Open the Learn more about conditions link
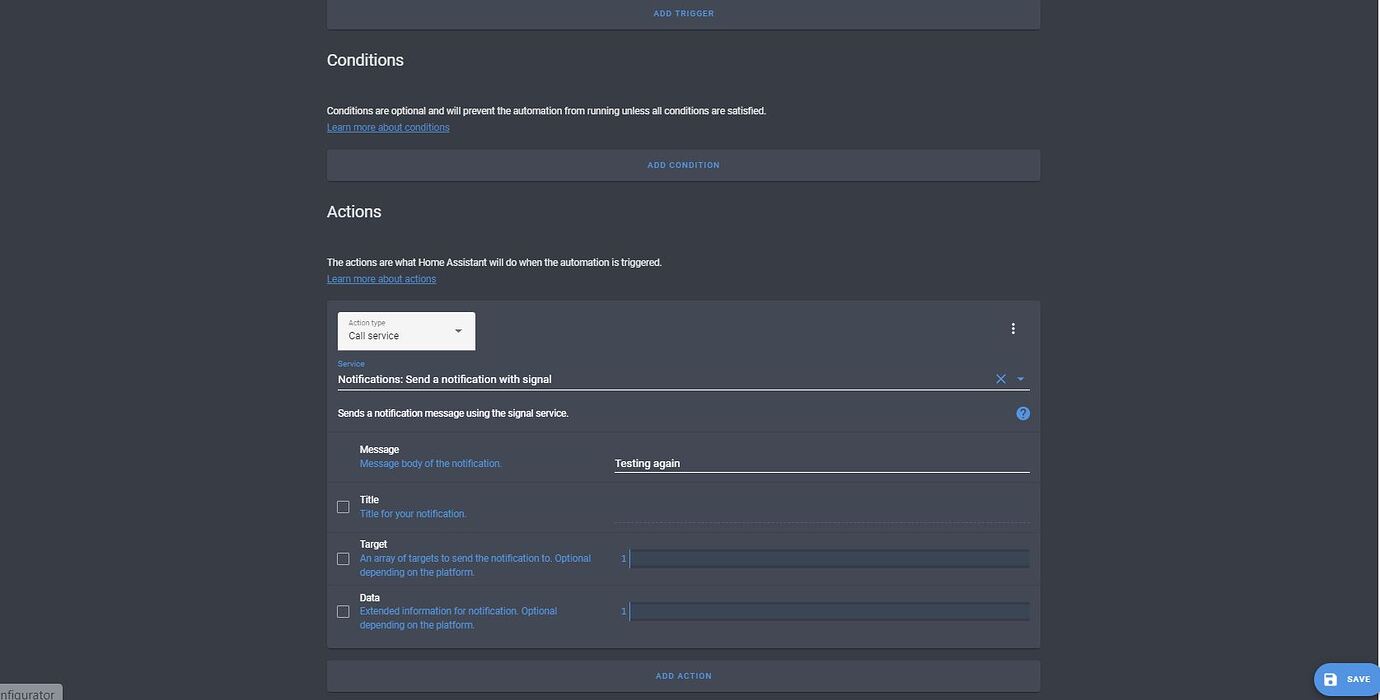The width and height of the screenshot is (1380, 700). point(388,128)
